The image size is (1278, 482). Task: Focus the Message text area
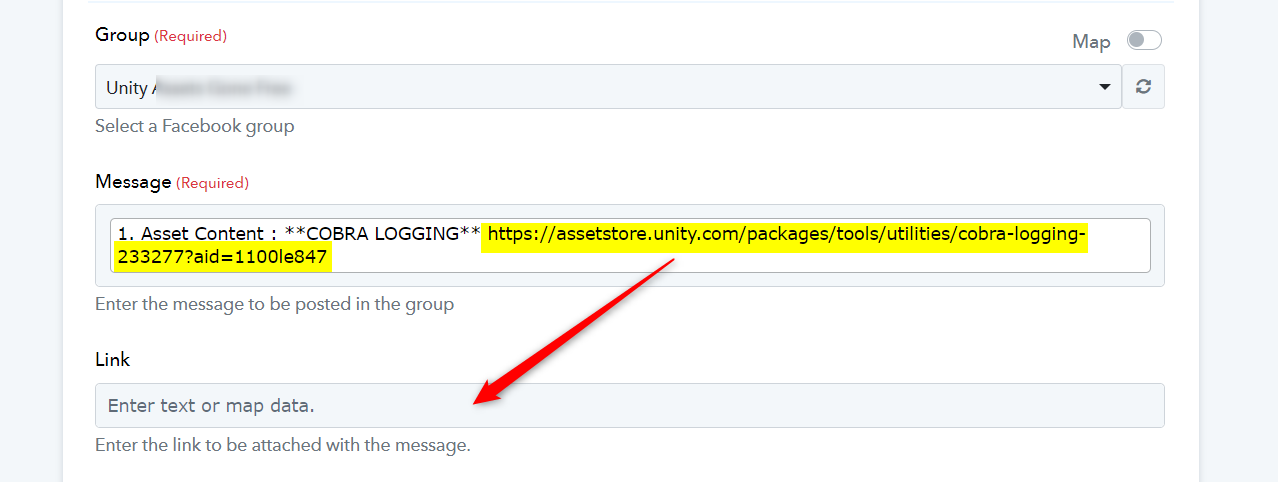click(x=630, y=246)
